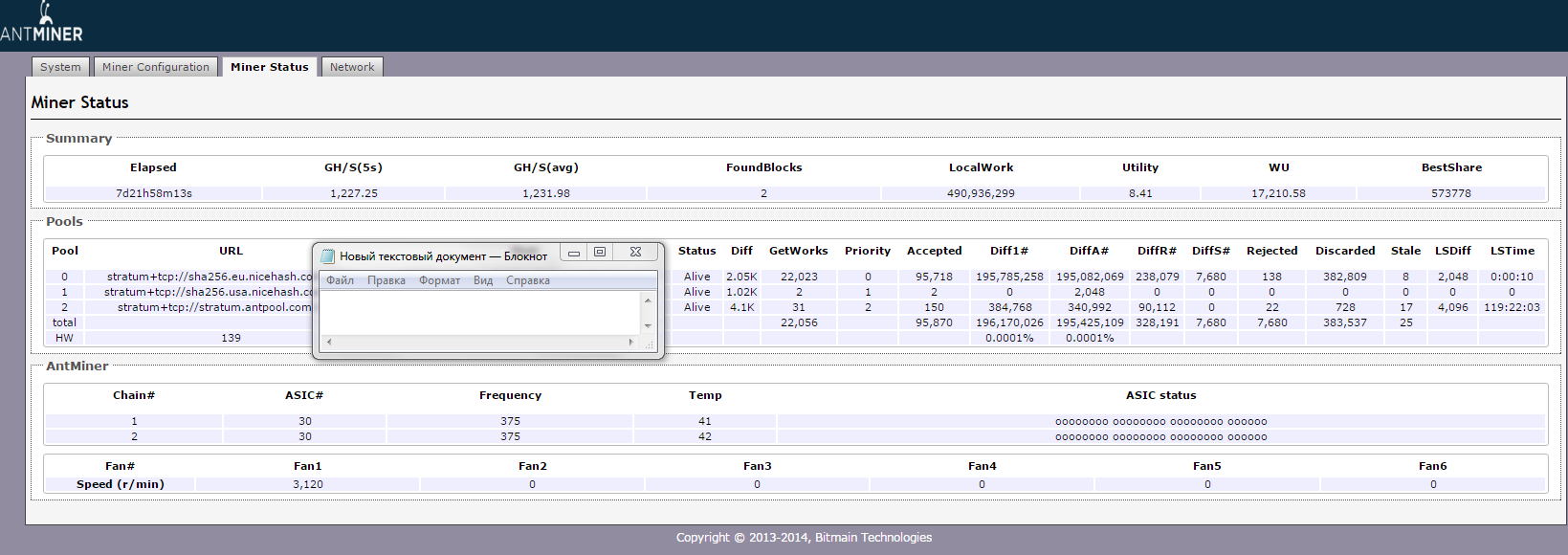Switch to the System tab
The image size is (1568, 555).
tap(60, 67)
